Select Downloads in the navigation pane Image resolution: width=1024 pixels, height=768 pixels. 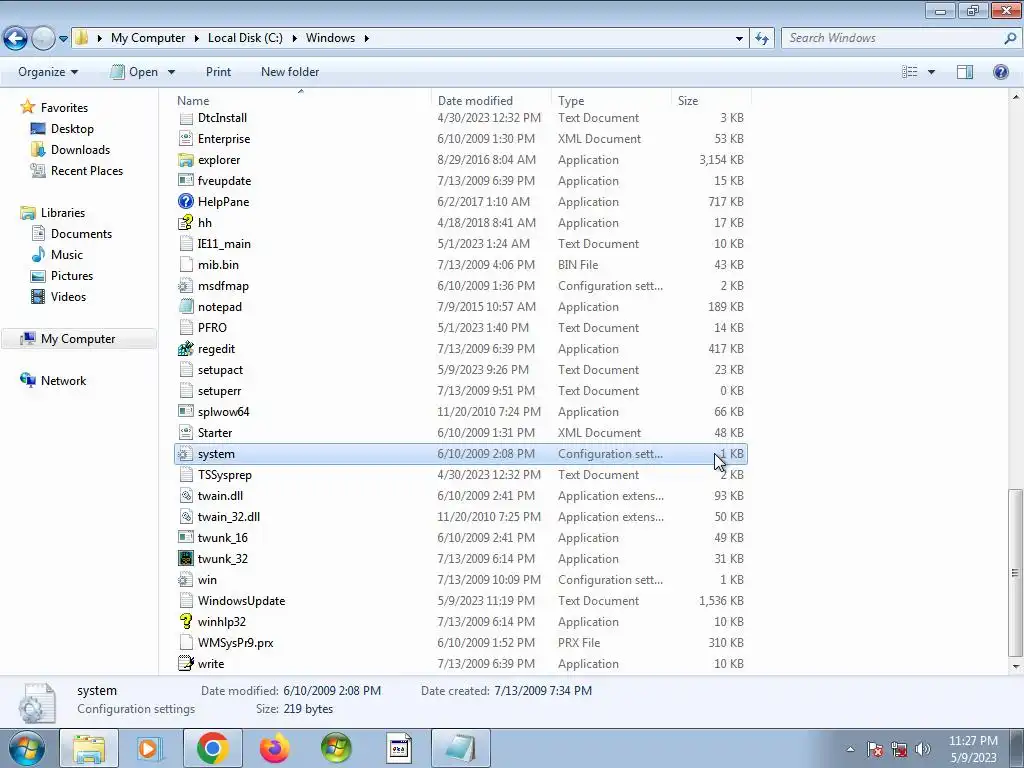[x=80, y=150]
